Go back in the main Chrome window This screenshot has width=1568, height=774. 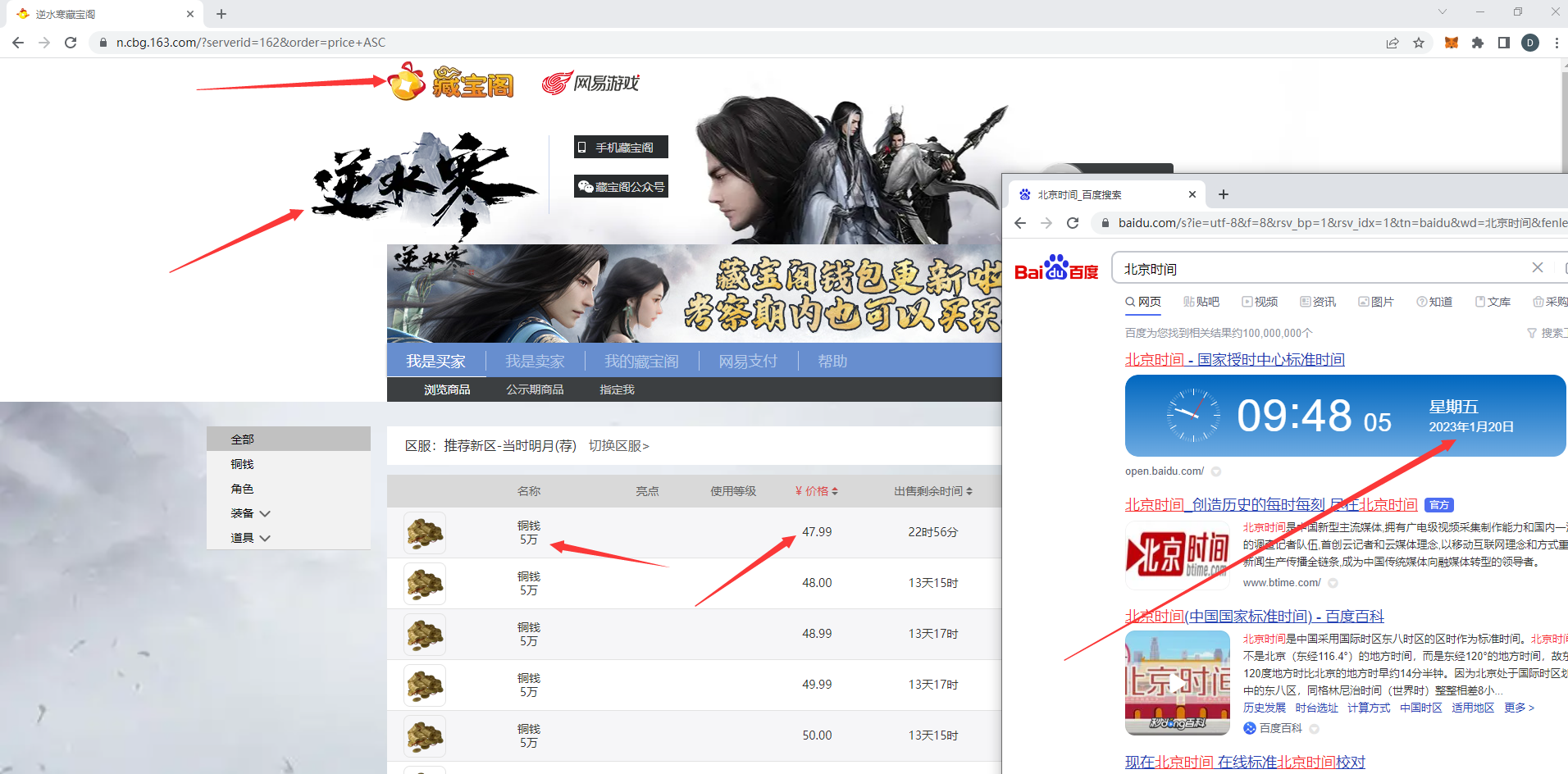click(18, 43)
